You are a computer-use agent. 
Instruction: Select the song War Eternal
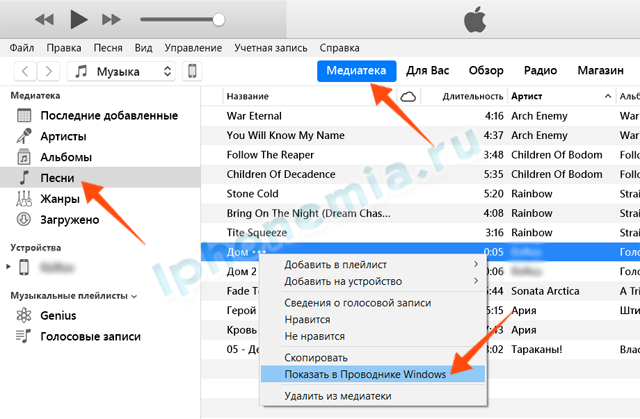click(254, 116)
